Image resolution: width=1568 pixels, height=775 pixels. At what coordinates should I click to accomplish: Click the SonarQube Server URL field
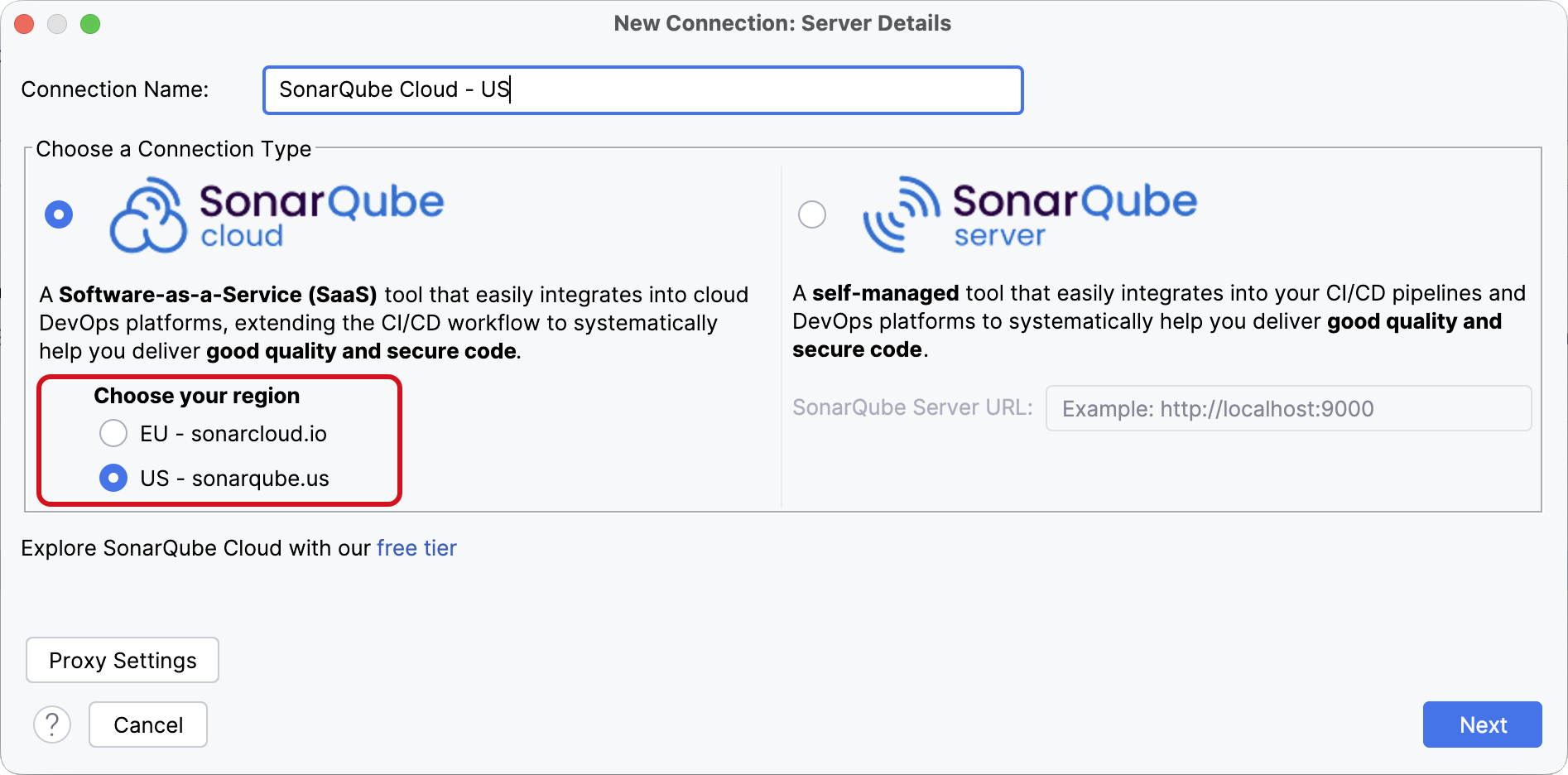point(1288,408)
